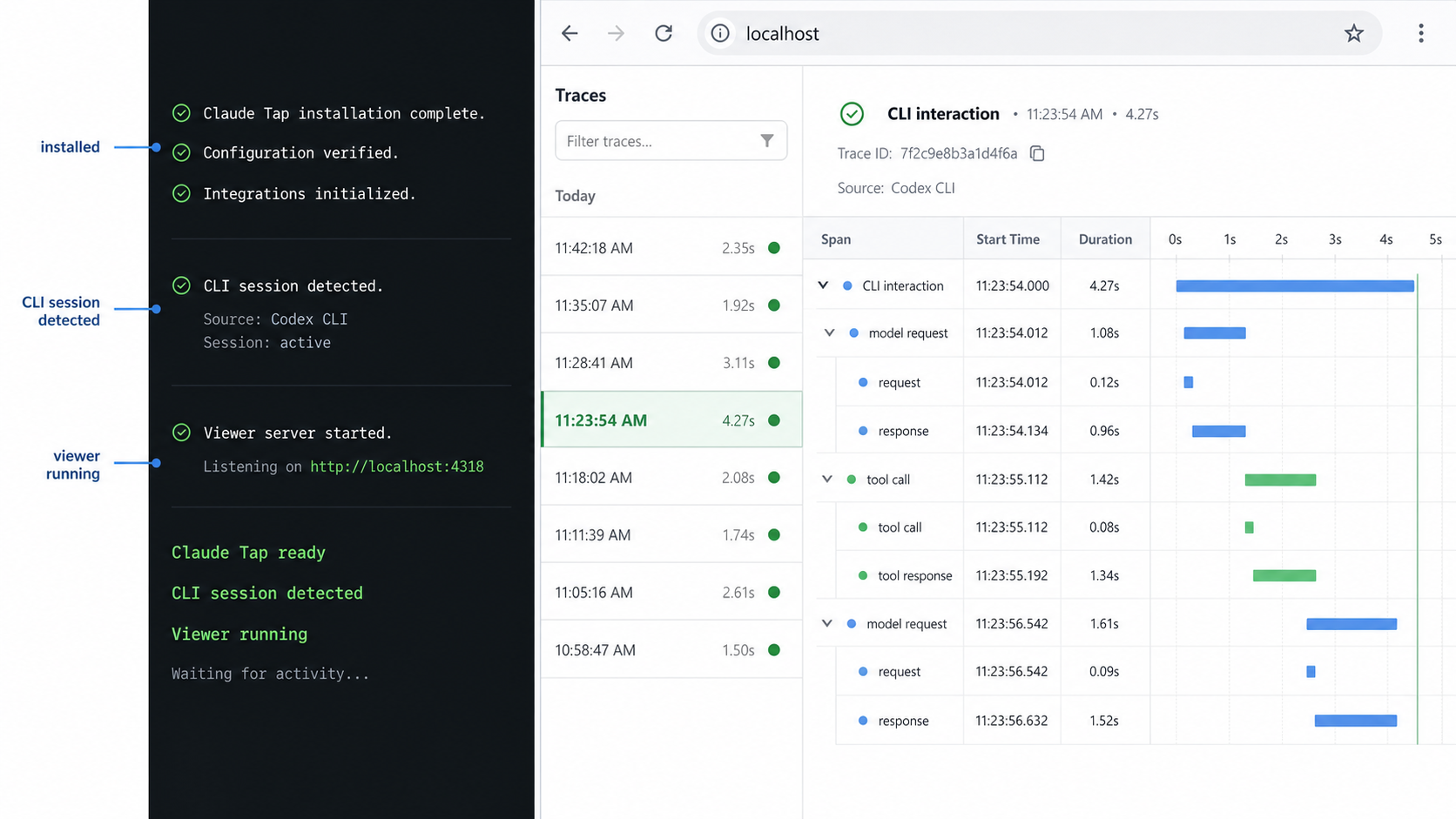Click the green success checkmark beside CLI interaction title
Screen dimensions: 1456x819
[x=852, y=114]
